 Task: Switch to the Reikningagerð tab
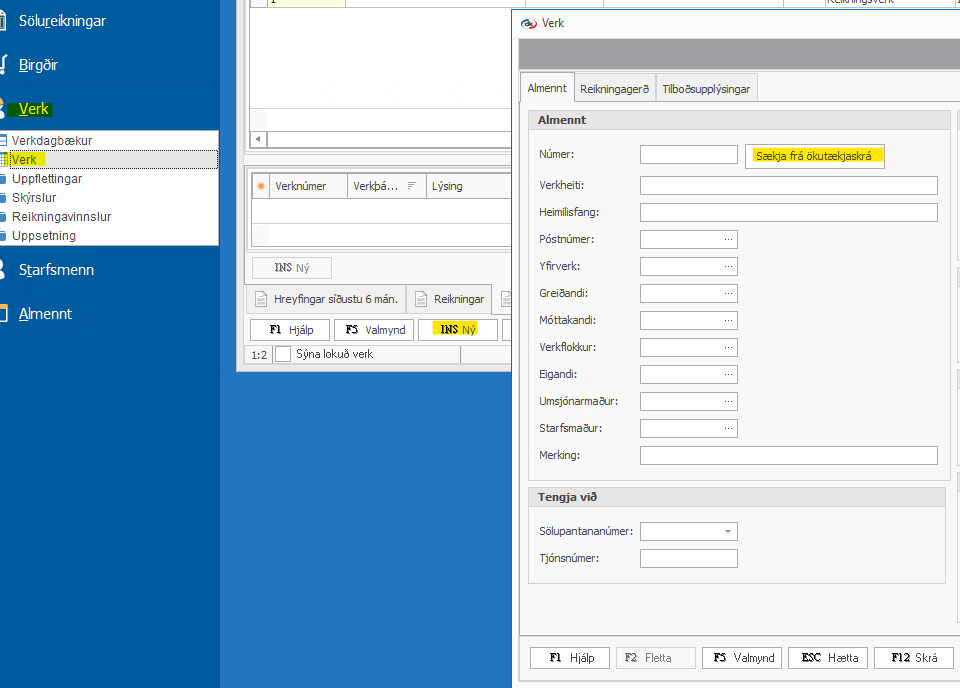point(614,89)
